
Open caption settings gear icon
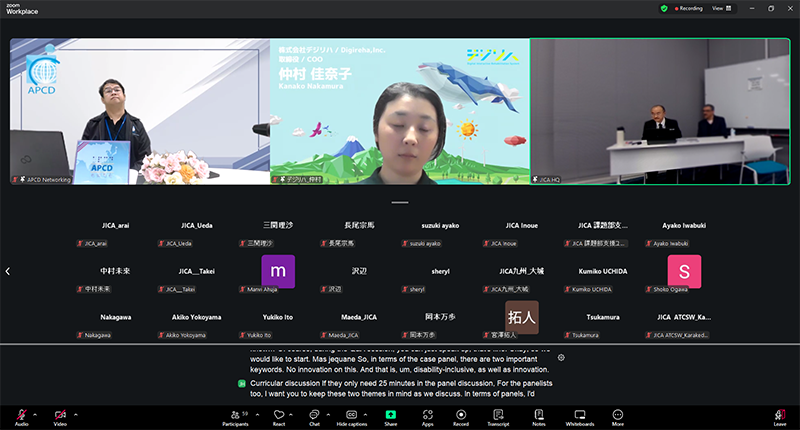pos(562,358)
